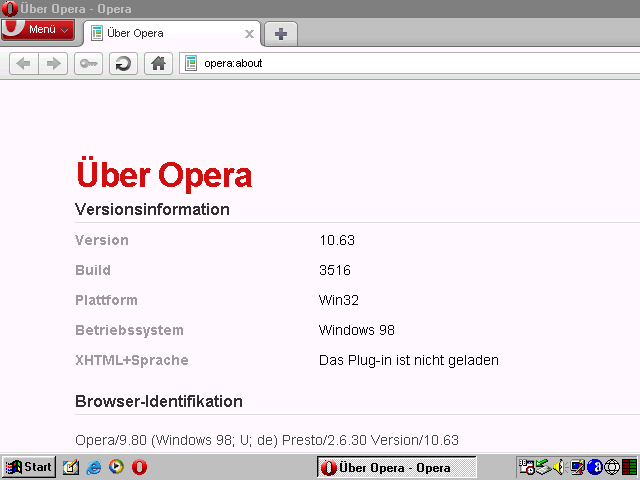Click the speaker volume tray icon
The height and width of the screenshot is (480, 640).
(x=558, y=467)
